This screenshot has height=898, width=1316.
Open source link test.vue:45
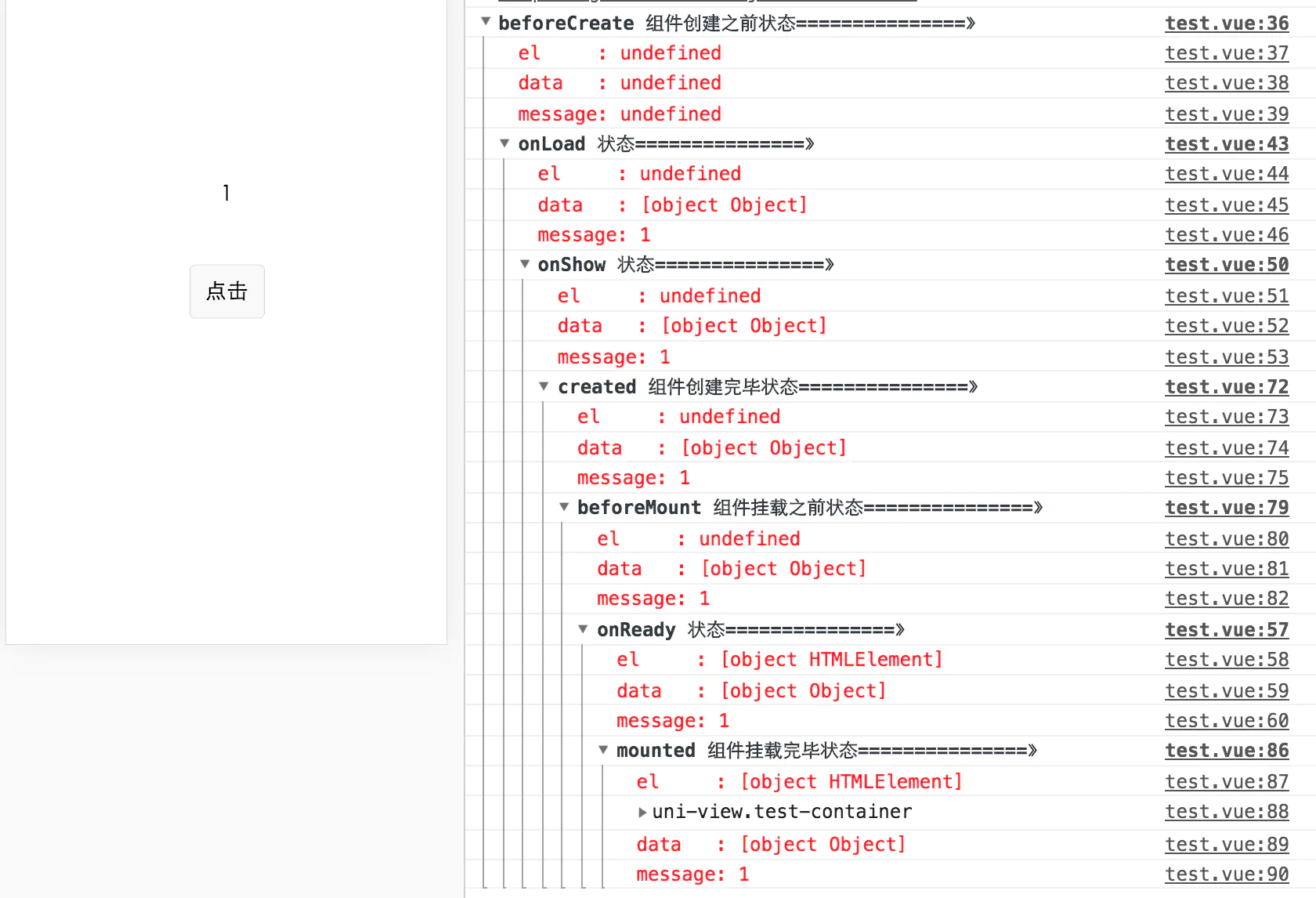pyautogui.click(x=1227, y=205)
